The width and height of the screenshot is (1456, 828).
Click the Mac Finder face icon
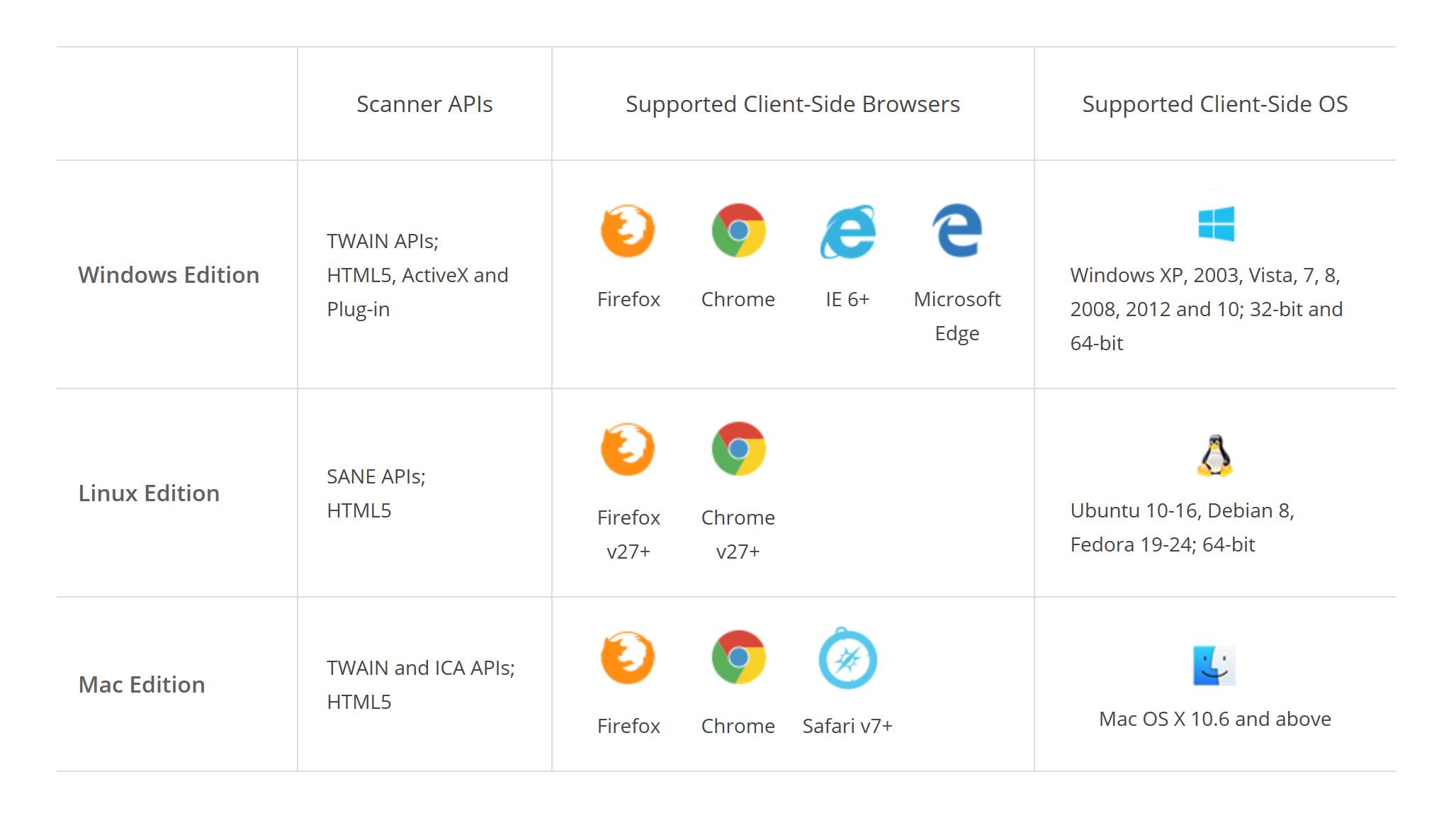pos(1214,665)
